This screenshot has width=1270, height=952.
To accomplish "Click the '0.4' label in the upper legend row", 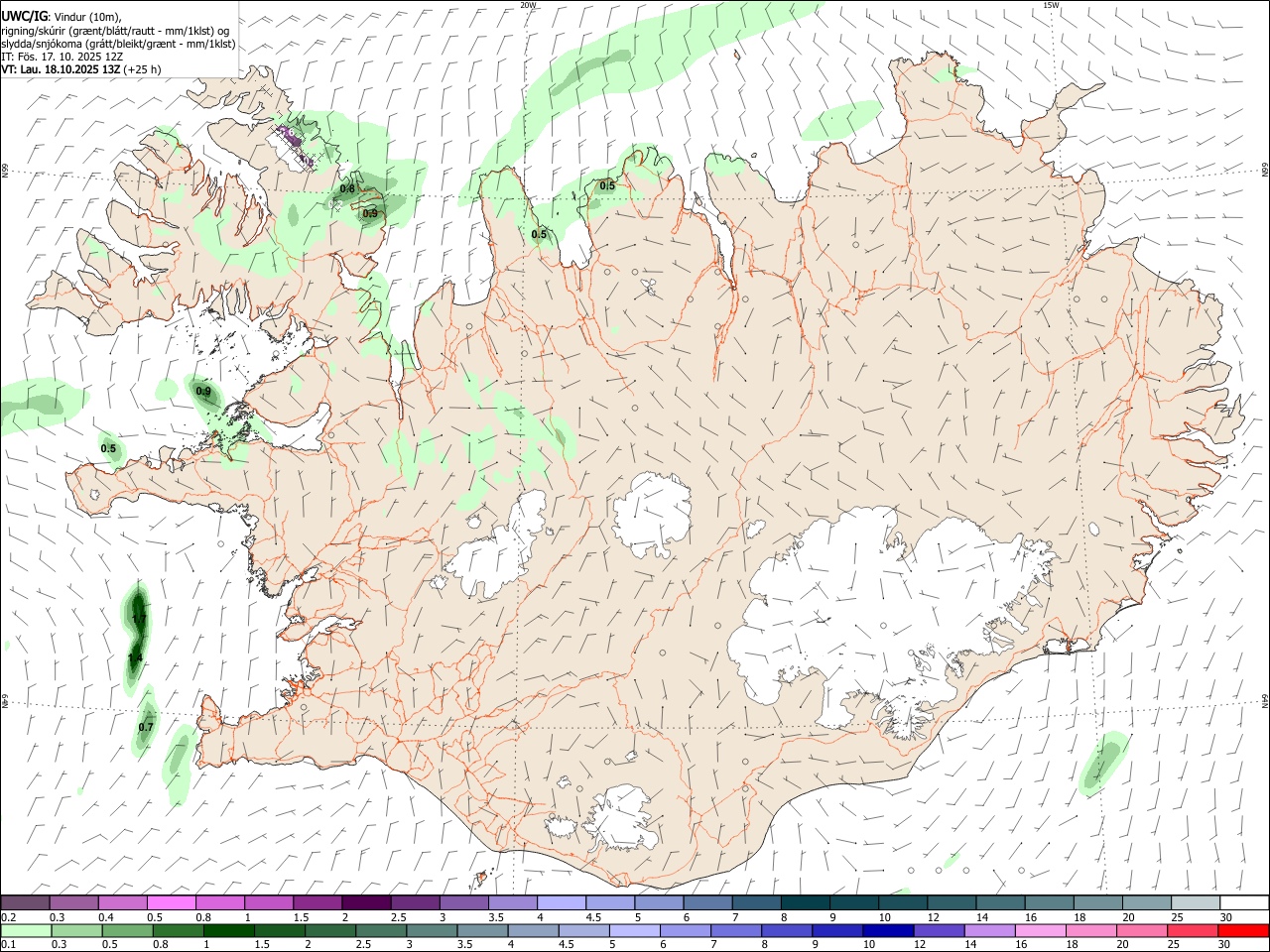I will 106,917.
